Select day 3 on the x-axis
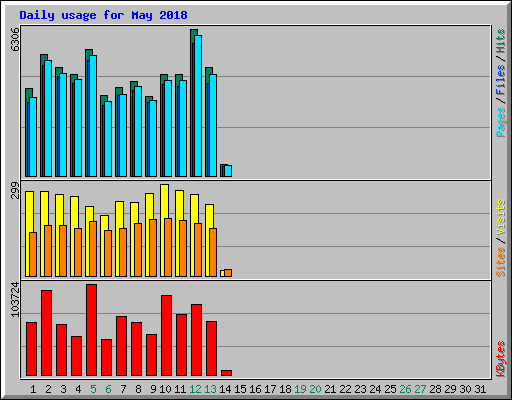 63,389
